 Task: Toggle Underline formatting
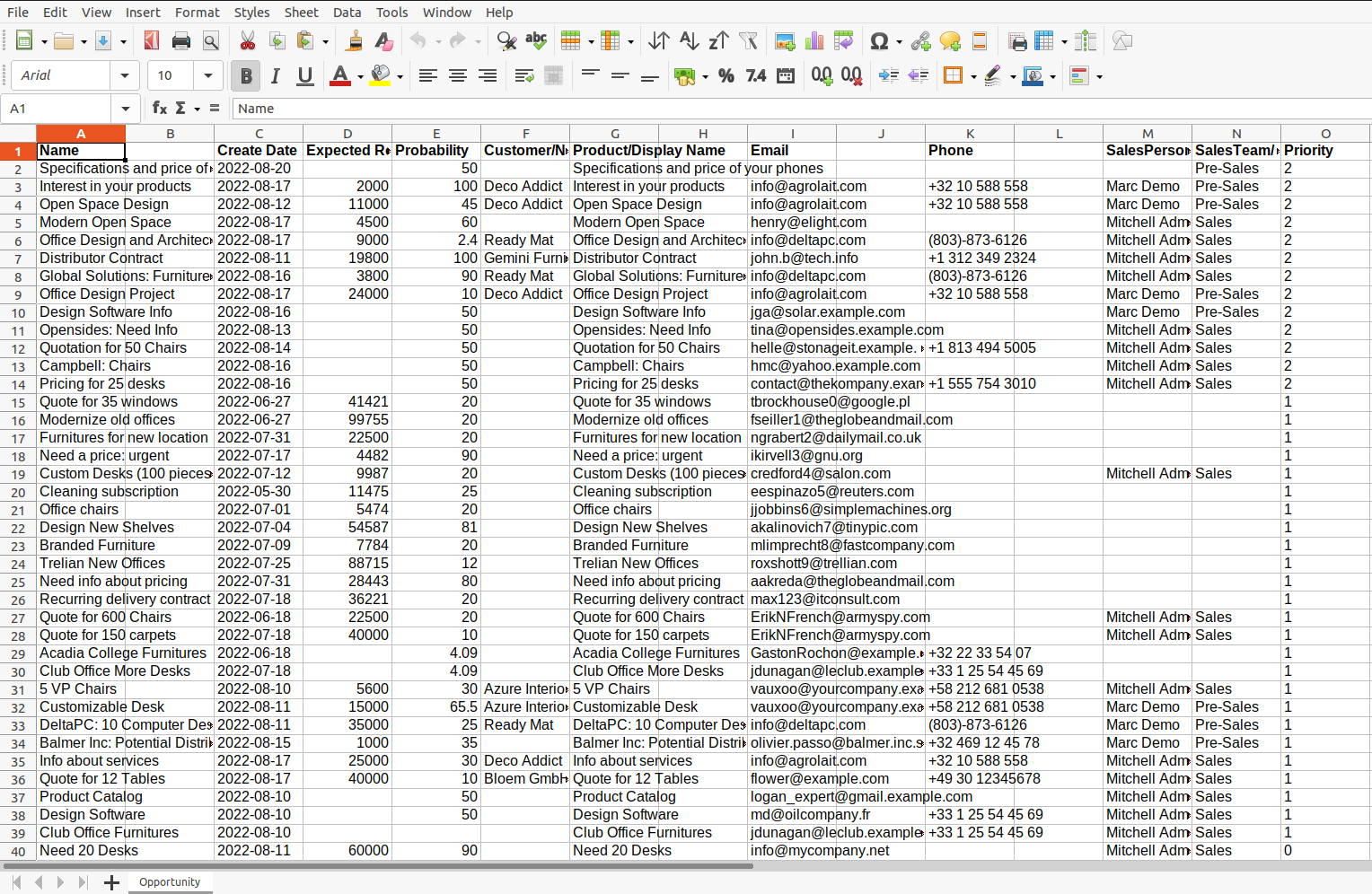point(305,75)
